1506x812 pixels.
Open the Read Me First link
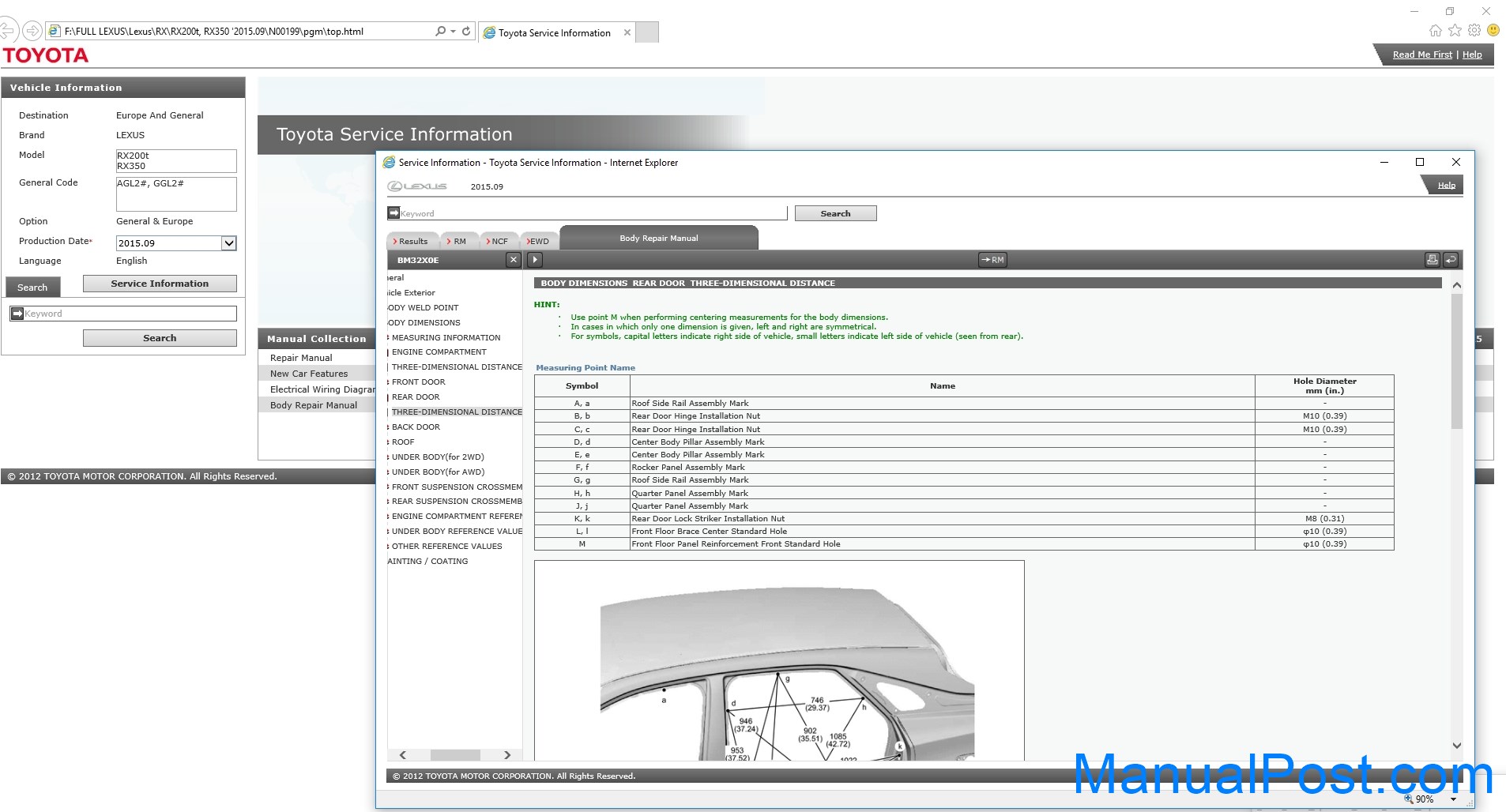coord(1422,55)
